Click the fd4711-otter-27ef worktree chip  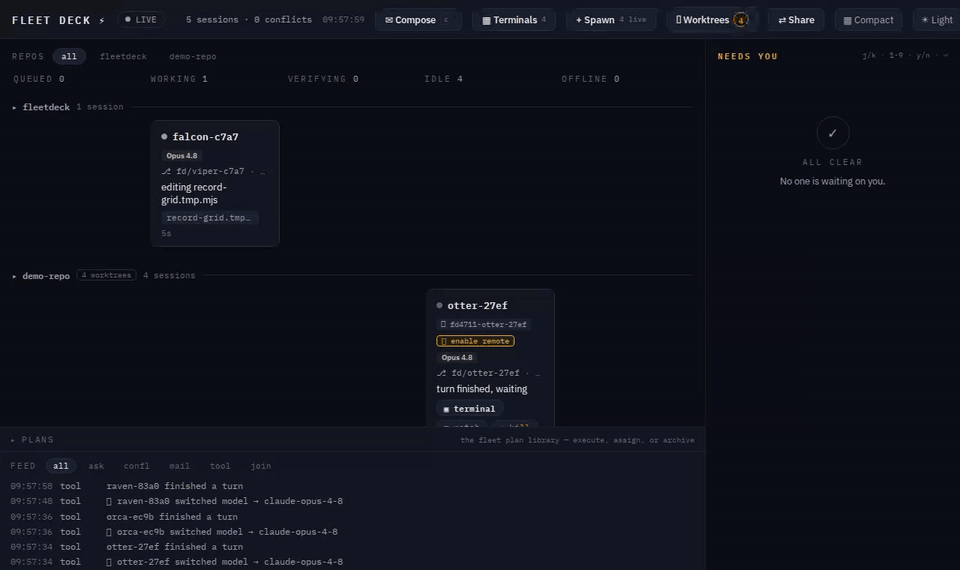click(x=484, y=324)
